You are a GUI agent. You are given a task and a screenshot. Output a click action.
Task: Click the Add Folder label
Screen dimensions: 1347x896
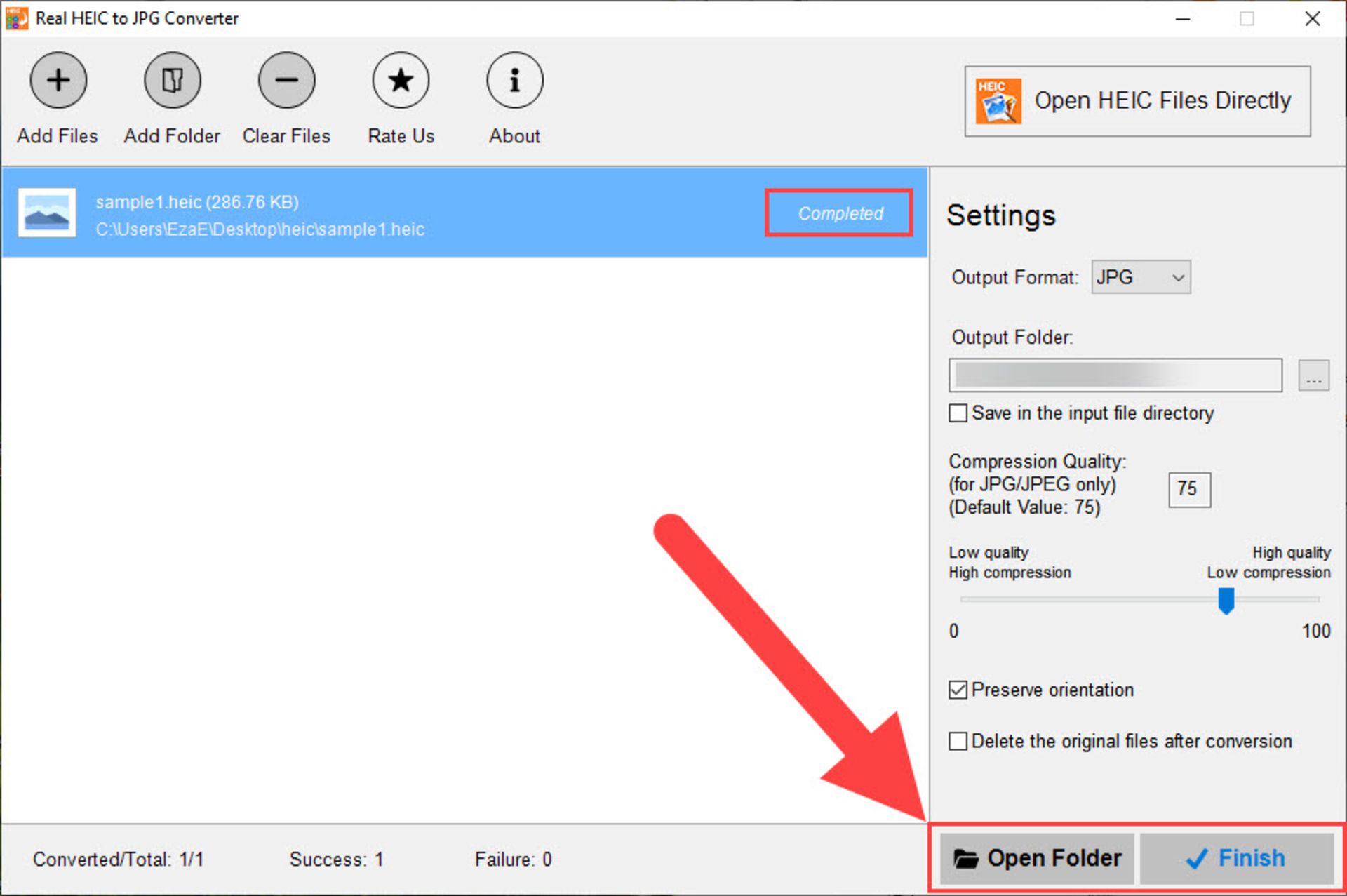point(172,136)
